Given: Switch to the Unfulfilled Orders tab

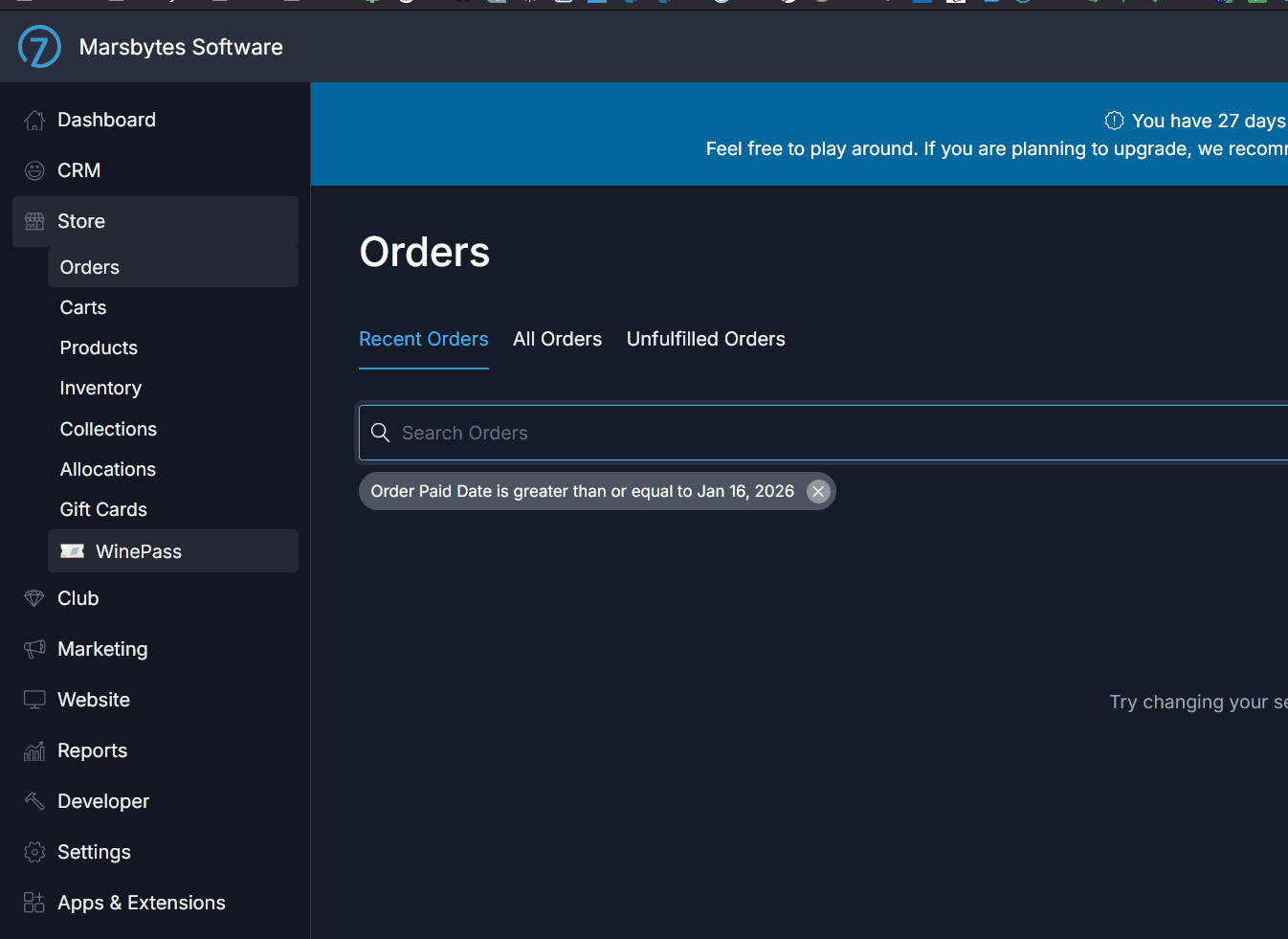Looking at the screenshot, I should coord(705,339).
